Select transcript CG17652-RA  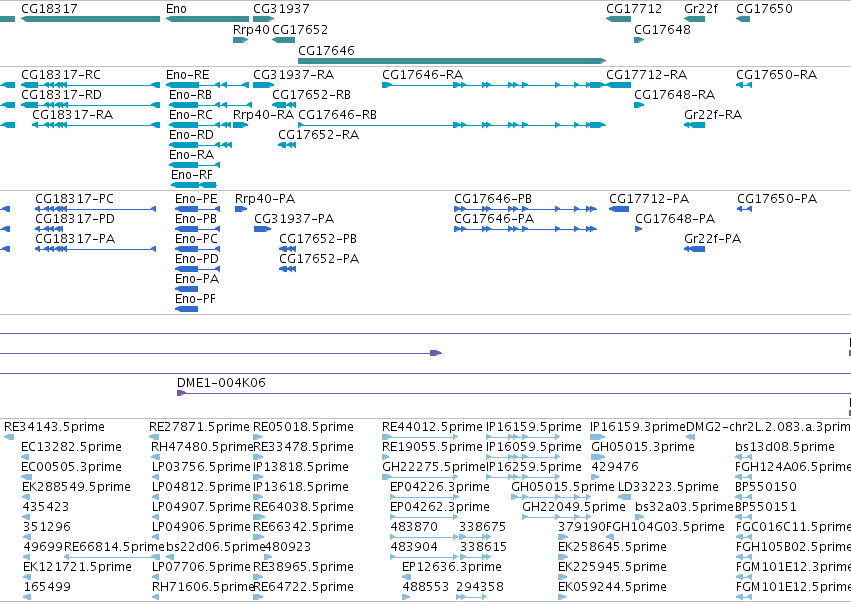click(319, 135)
